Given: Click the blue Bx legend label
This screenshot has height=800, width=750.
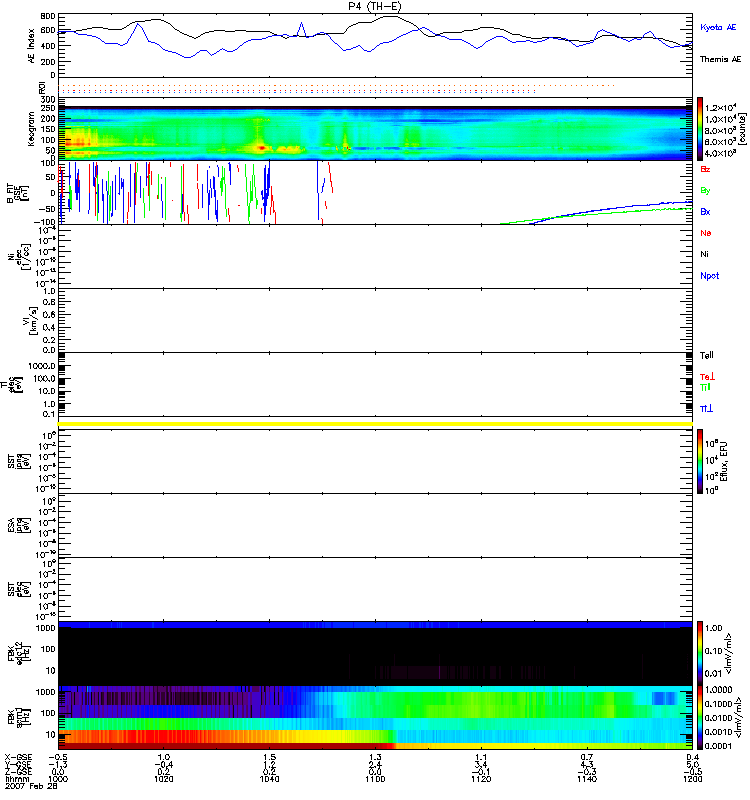Looking at the screenshot, I should coord(705,212).
